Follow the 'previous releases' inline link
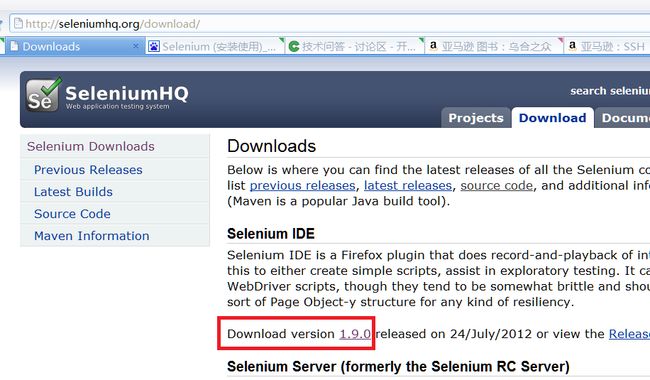Screen dimensions: 650x380 pos(303,185)
